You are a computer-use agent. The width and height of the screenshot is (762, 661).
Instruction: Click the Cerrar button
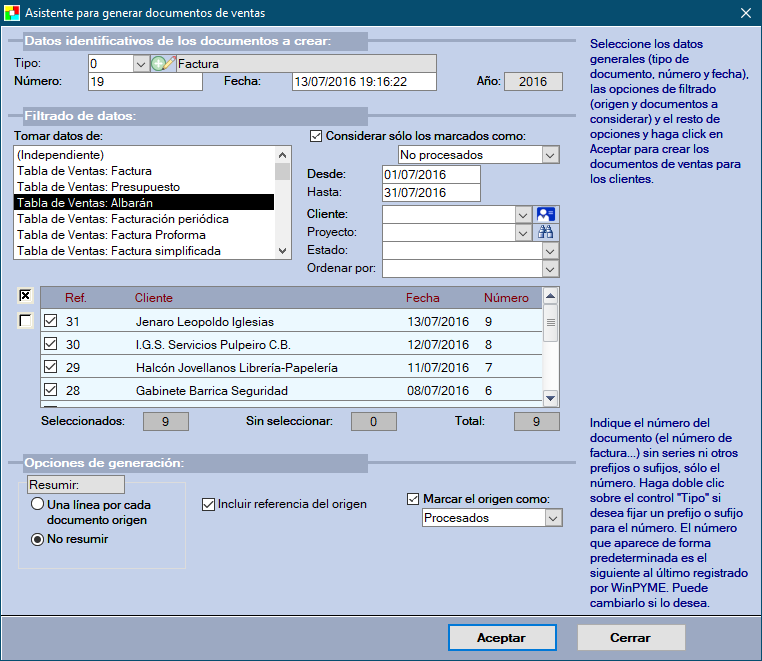click(630, 637)
